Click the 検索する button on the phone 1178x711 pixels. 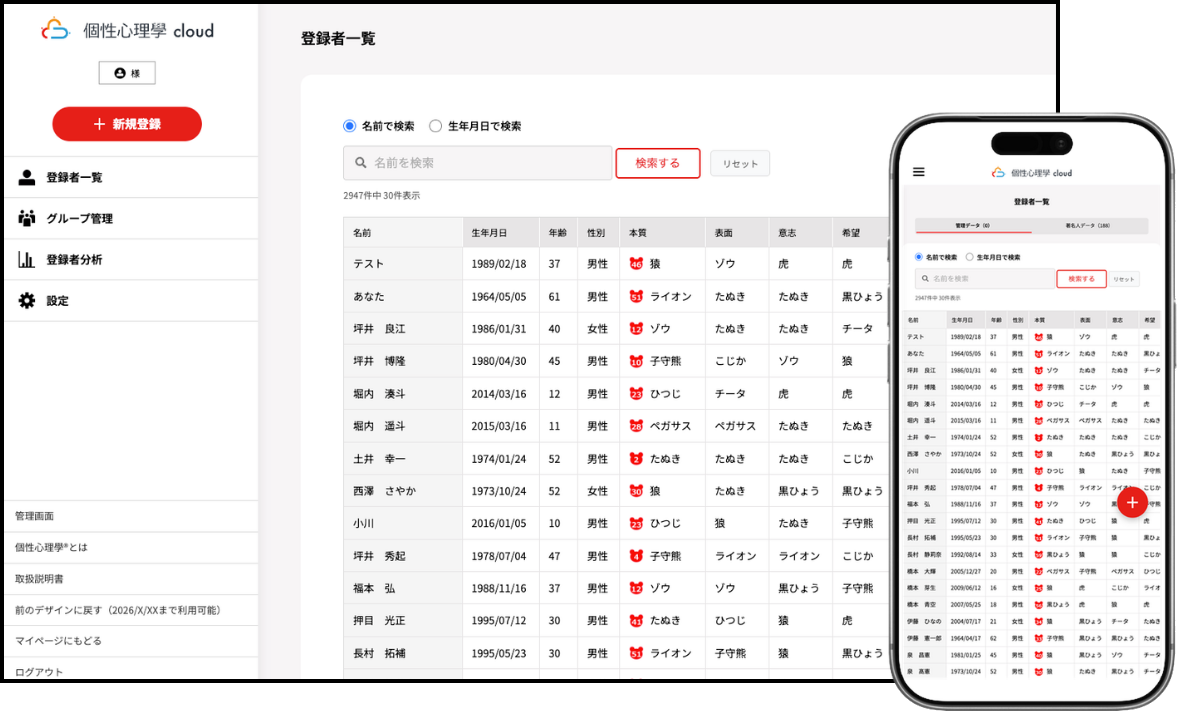pos(1081,279)
